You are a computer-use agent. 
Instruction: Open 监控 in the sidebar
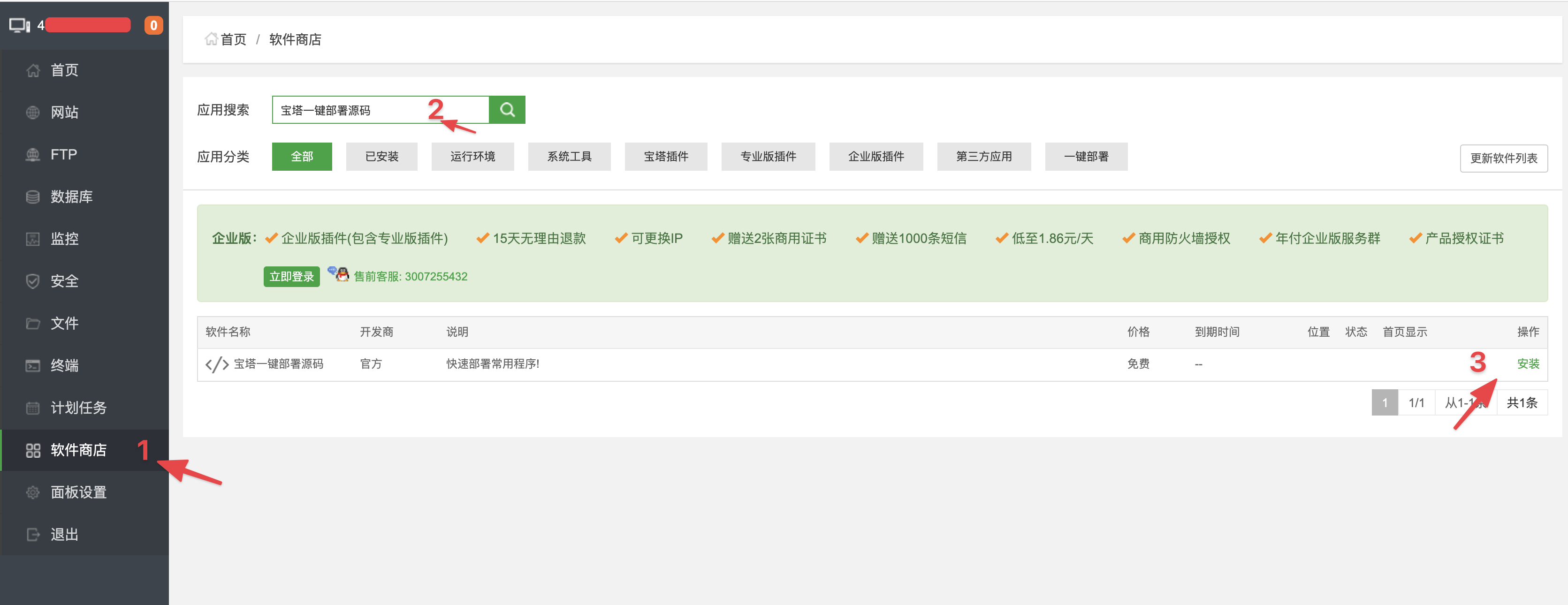tap(84, 239)
